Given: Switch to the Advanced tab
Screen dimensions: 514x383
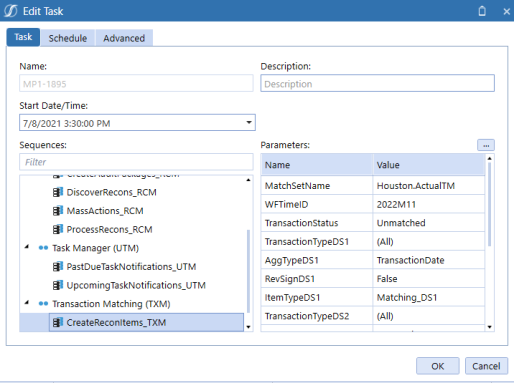Looking at the screenshot, I should click(124, 38).
